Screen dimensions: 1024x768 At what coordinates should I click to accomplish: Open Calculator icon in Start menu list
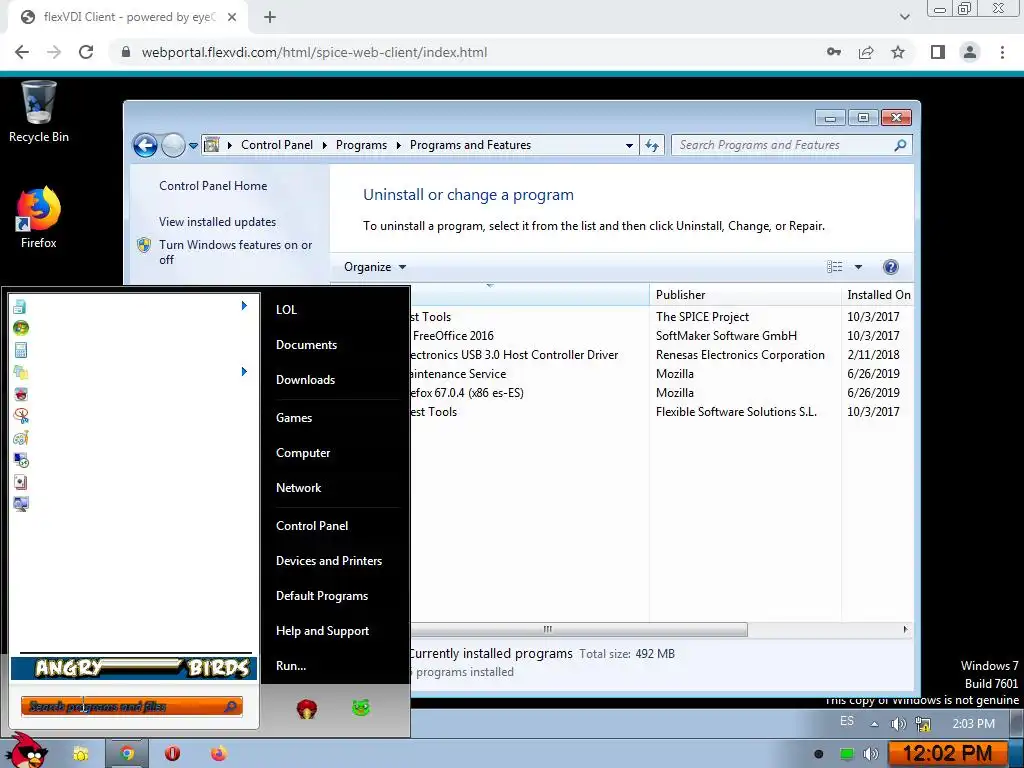click(21, 350)
